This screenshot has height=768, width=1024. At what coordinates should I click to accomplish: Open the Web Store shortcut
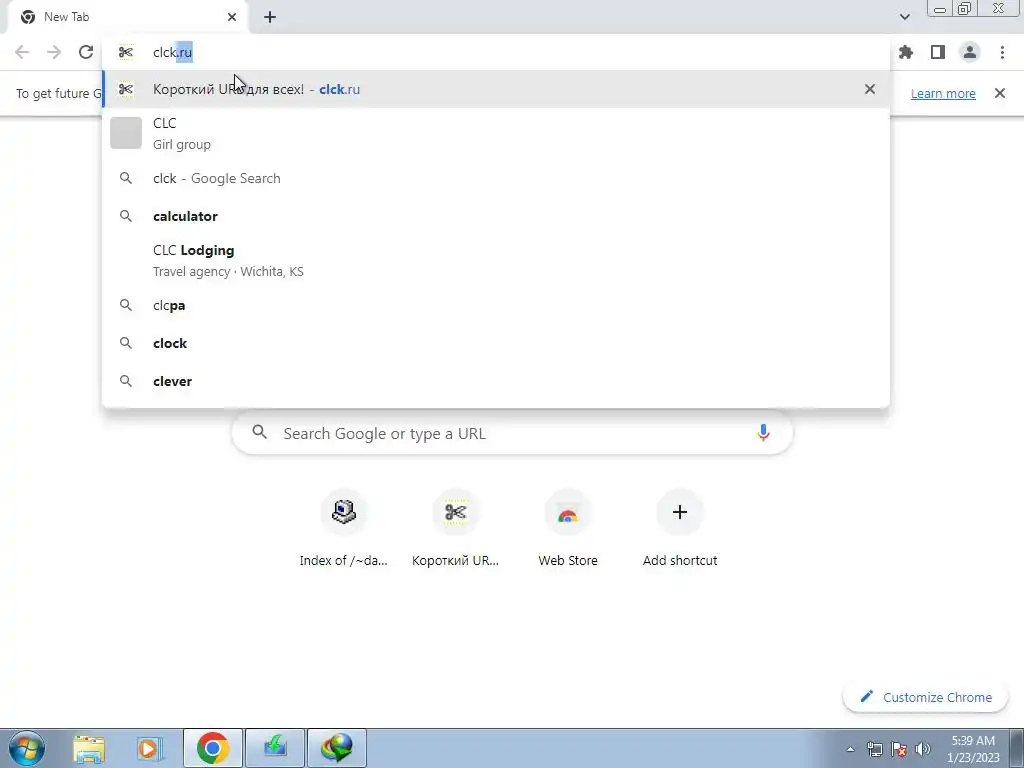568,528
